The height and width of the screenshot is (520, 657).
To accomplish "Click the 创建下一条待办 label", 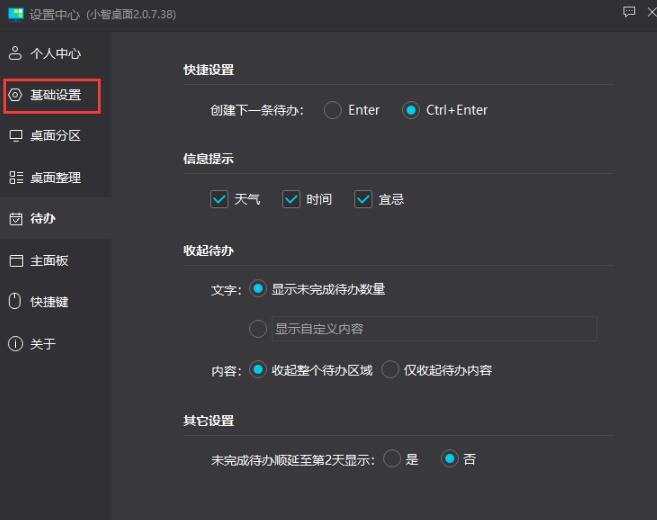I will click(x=257, y=111).
